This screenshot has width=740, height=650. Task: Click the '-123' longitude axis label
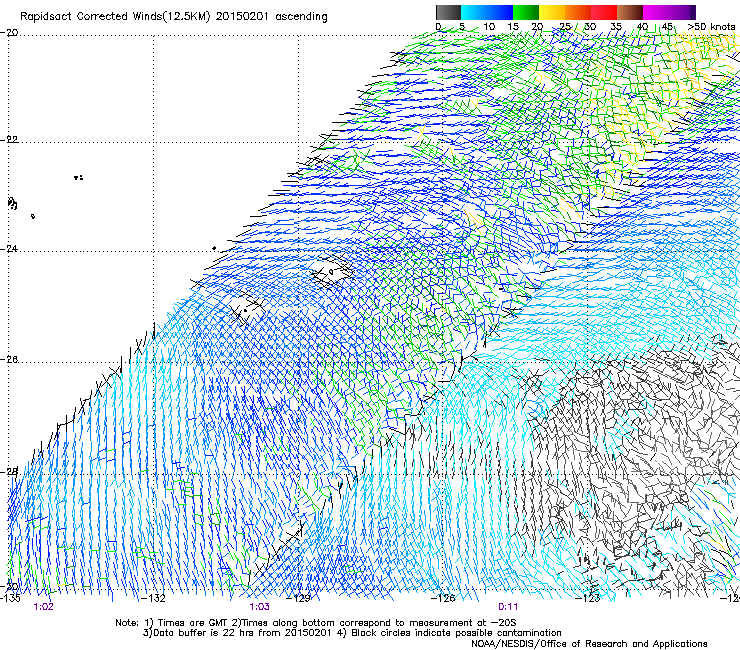(x=588, y=598)
